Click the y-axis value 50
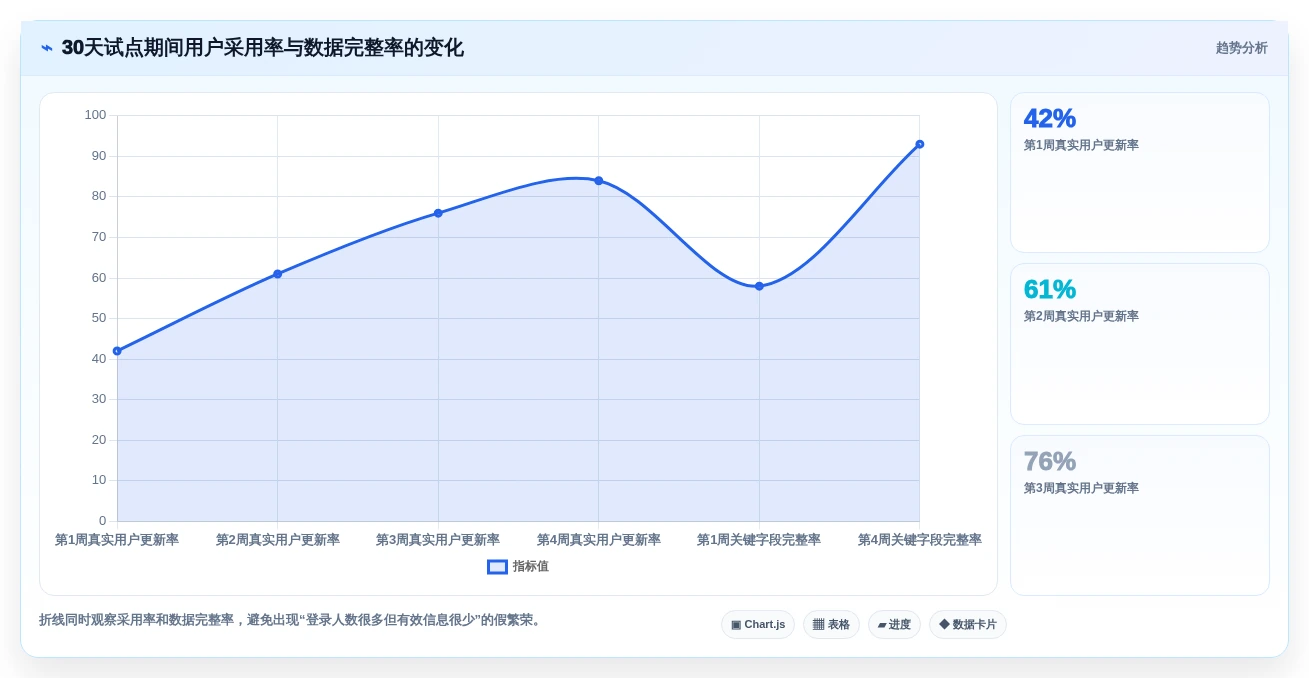 [x=99, y=318]
